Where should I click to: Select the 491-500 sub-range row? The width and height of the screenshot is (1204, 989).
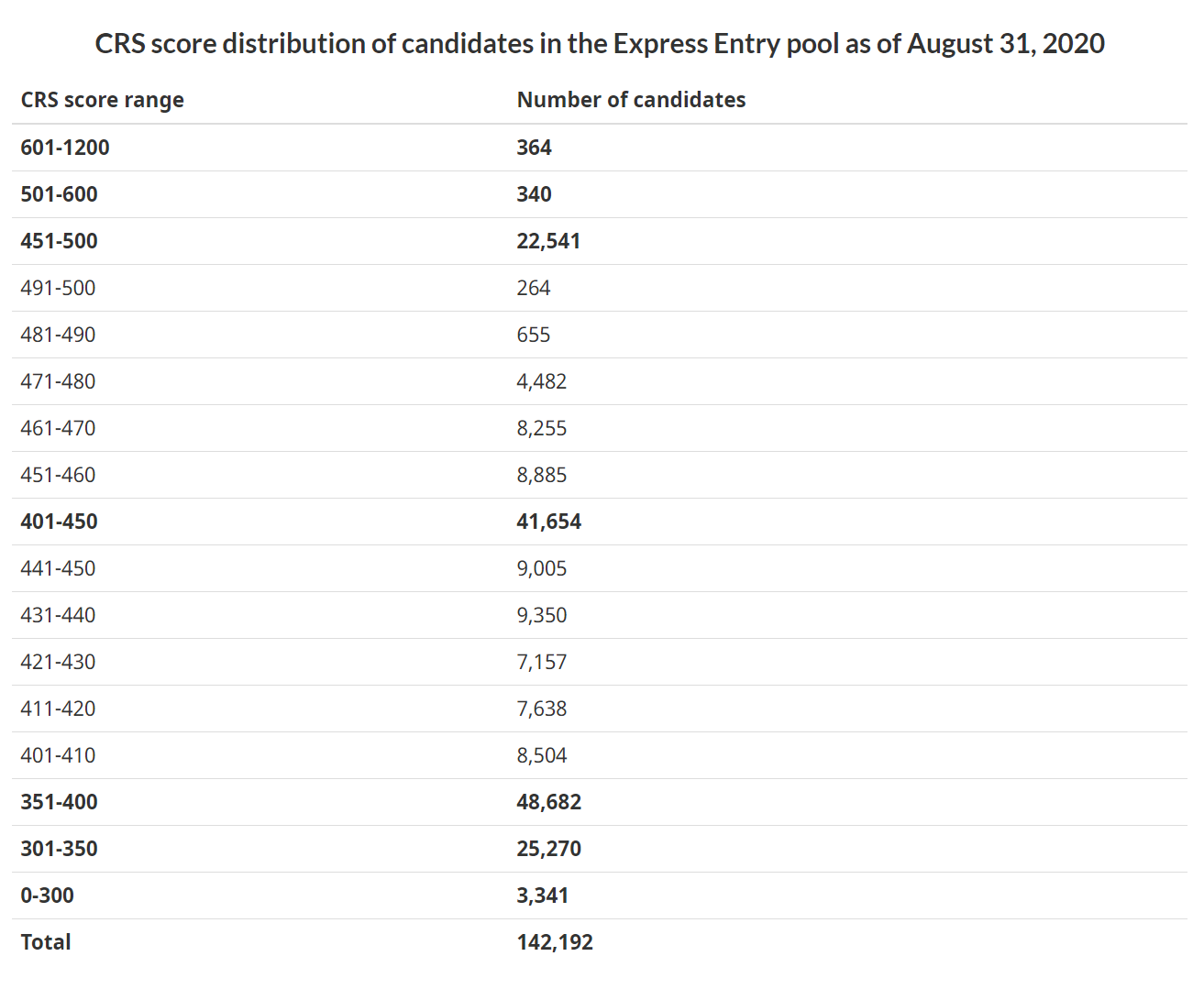click(58, 288)
